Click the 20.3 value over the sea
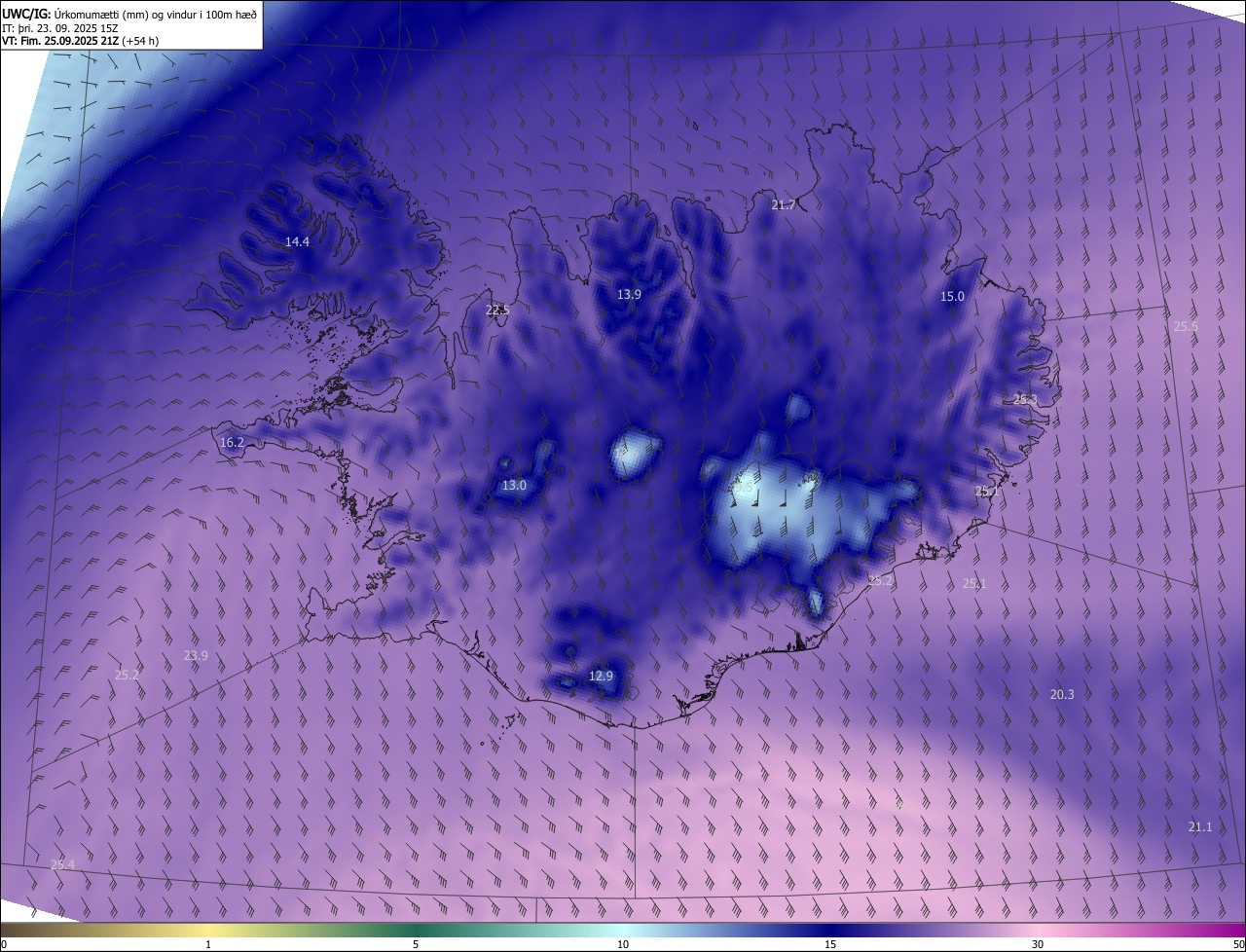Image resolution: width=1246 pixels, height=952 pixels. pos(1062,694)
